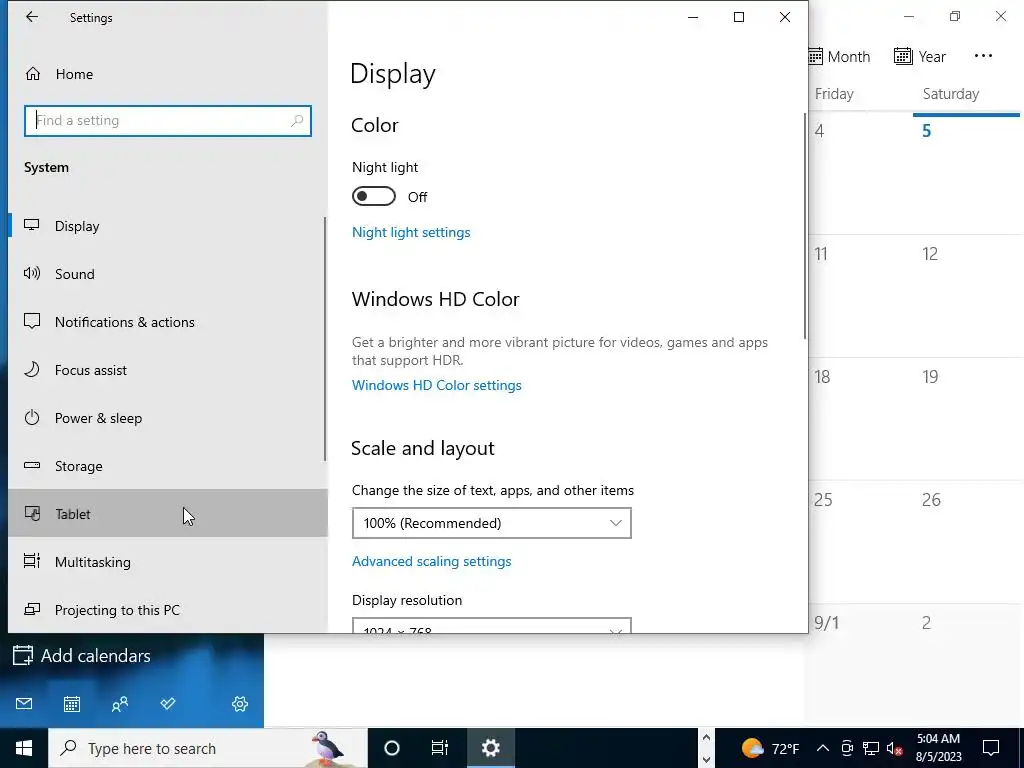Click the search magnifier in Find a setting
1024x768 pixels.
coord(297,120)
